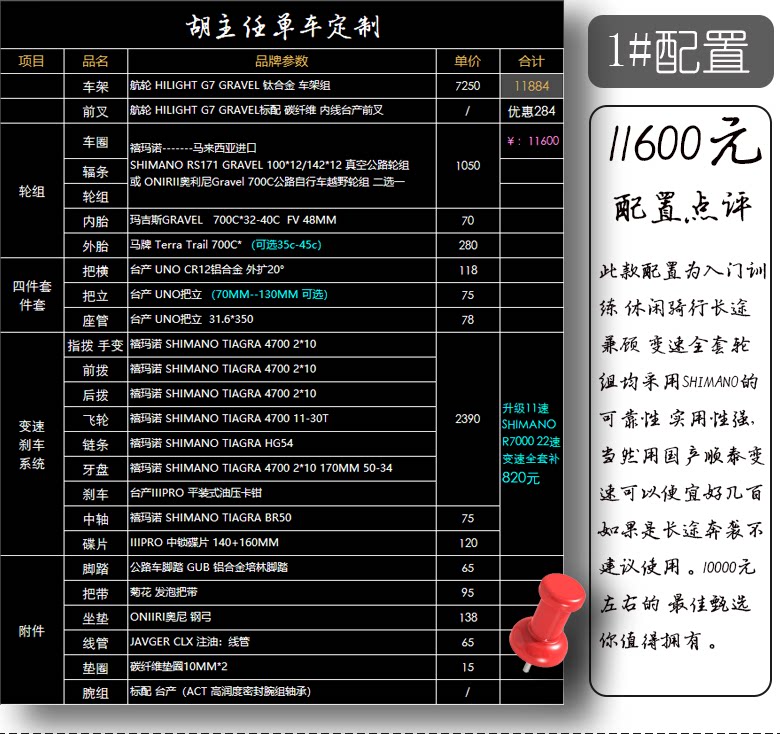Click the ONIRII奥利尼Gravel 700C wheelset option line
780x734 pixels.
pos(268,182)
